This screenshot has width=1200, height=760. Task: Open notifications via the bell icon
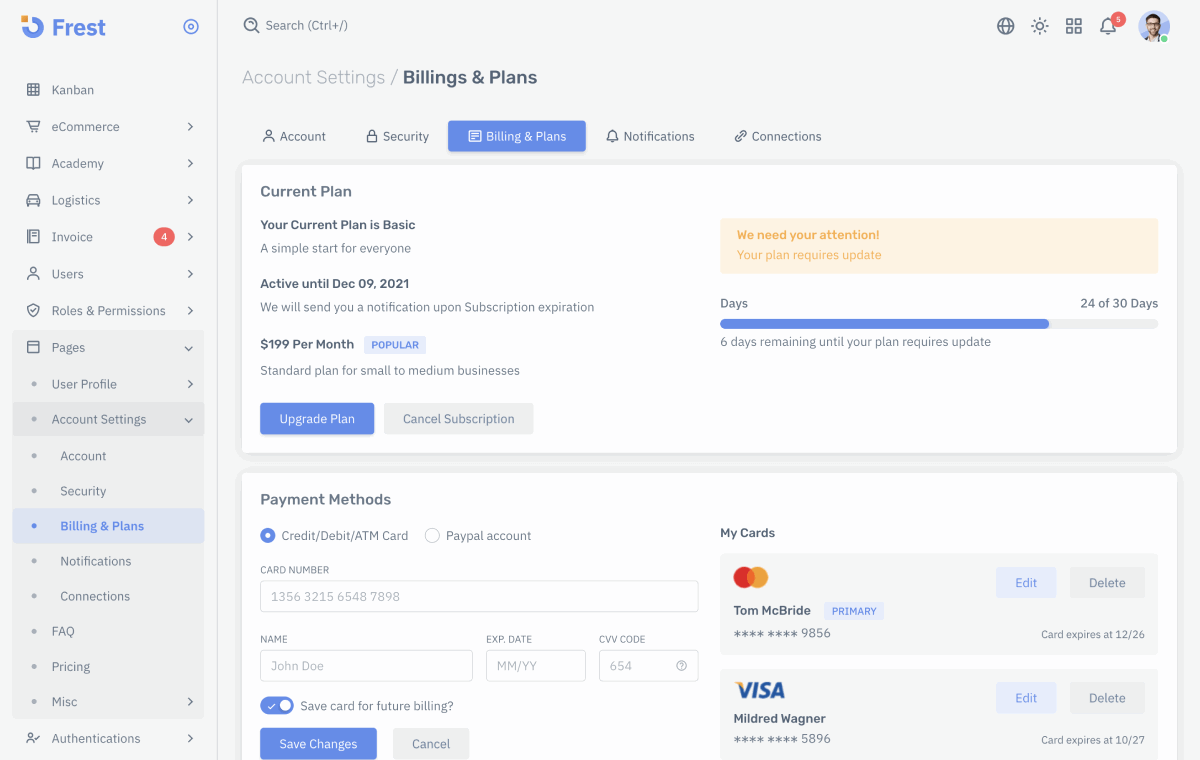point(1108,26)
